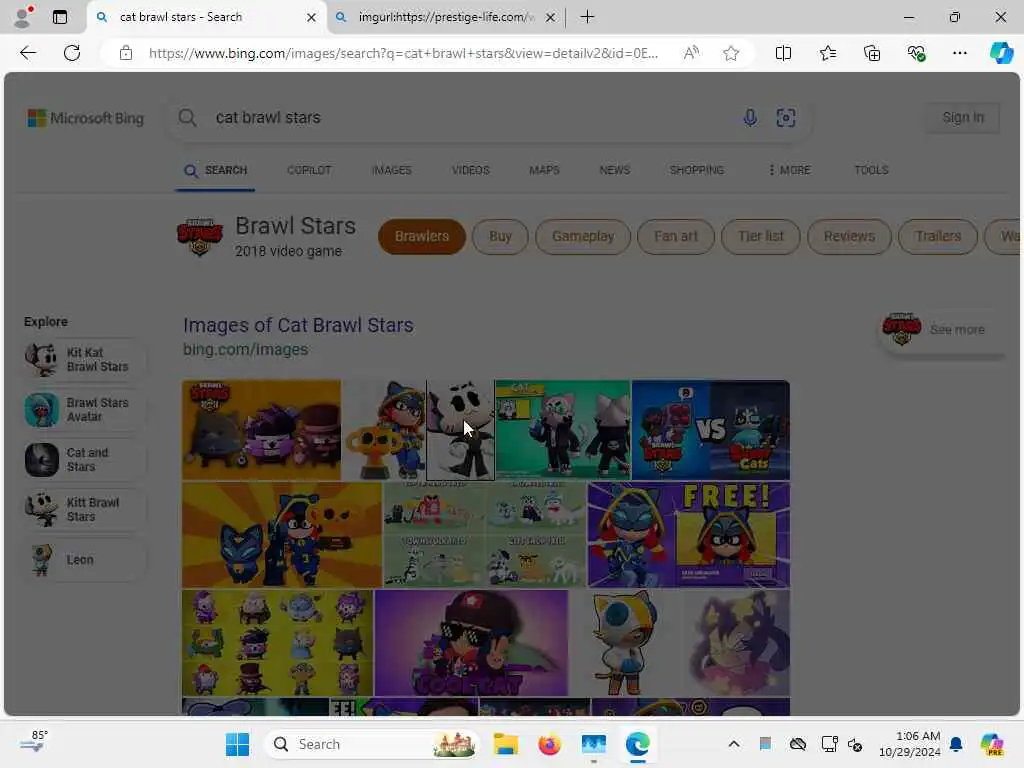Add this page to favorites star
This screenshot has width=1024, height=768.
[731, 53]
